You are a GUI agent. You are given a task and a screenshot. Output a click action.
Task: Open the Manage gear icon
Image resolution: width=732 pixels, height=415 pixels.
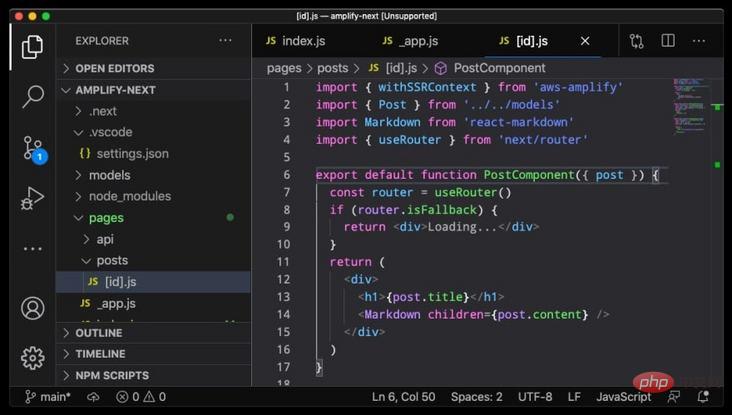(33, 357)
